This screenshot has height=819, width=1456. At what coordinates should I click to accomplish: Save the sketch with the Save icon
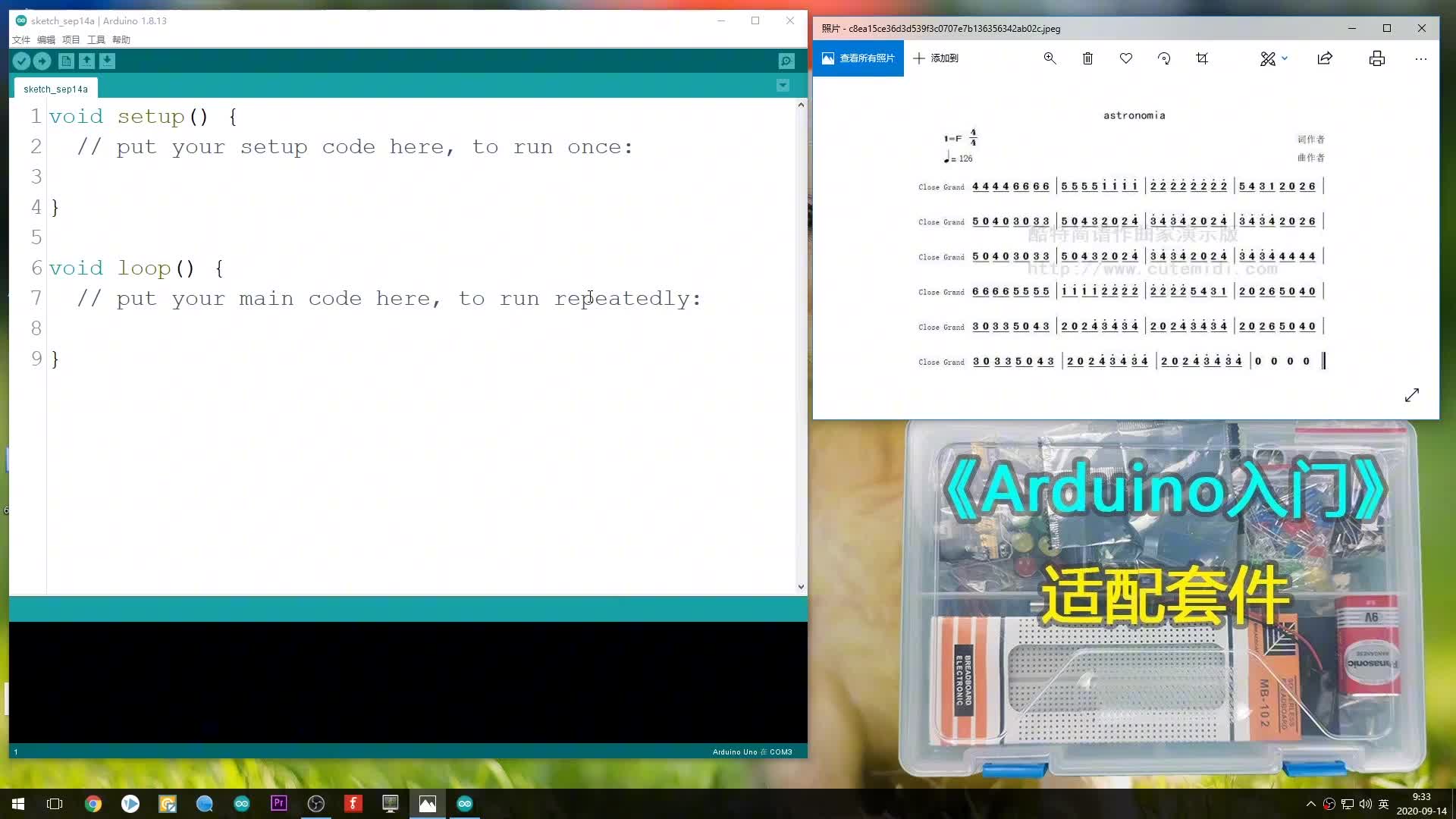[x=107, y=61]
